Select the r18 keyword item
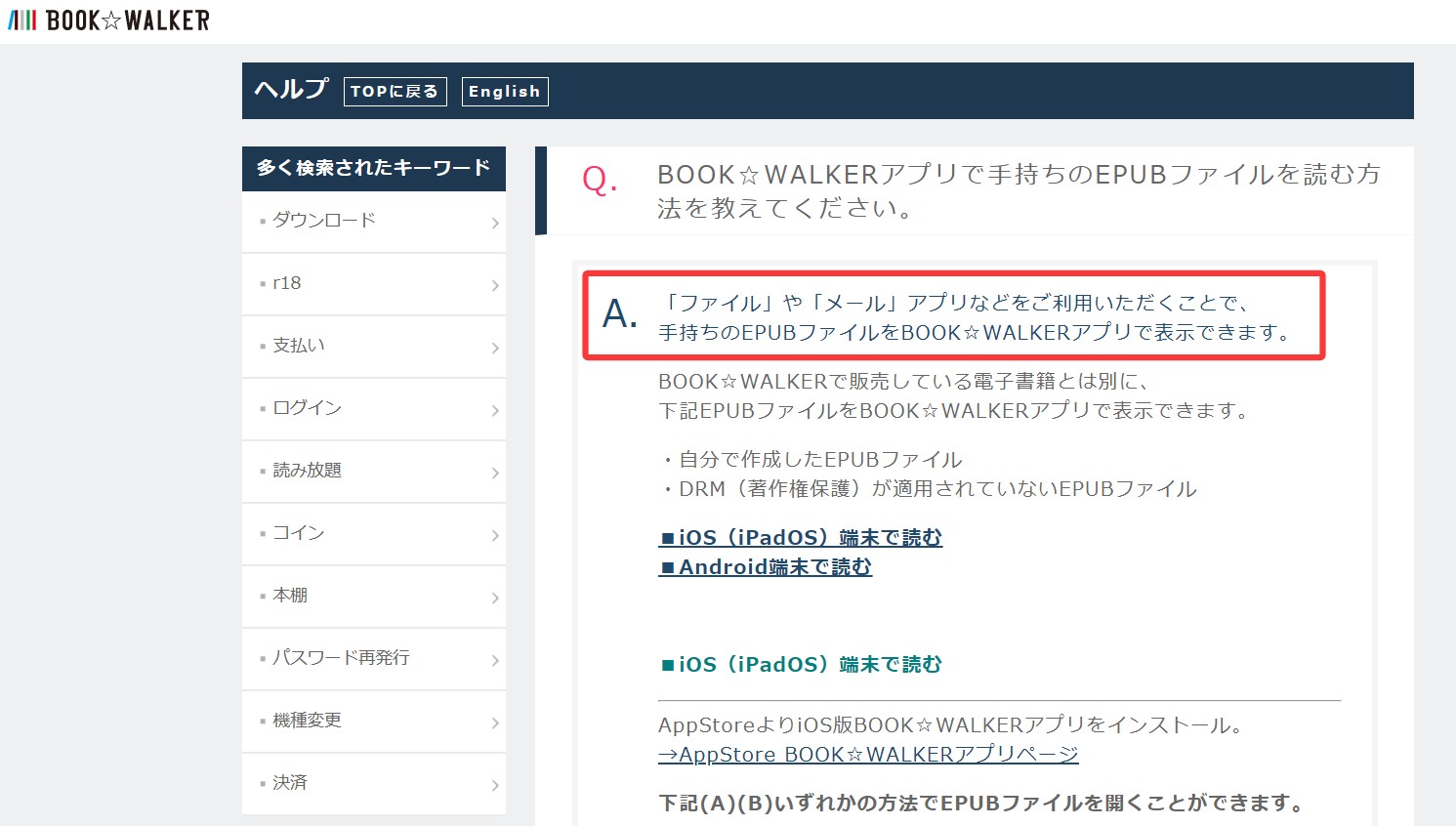Screen dimensions: 1456x826 [287, 283]
